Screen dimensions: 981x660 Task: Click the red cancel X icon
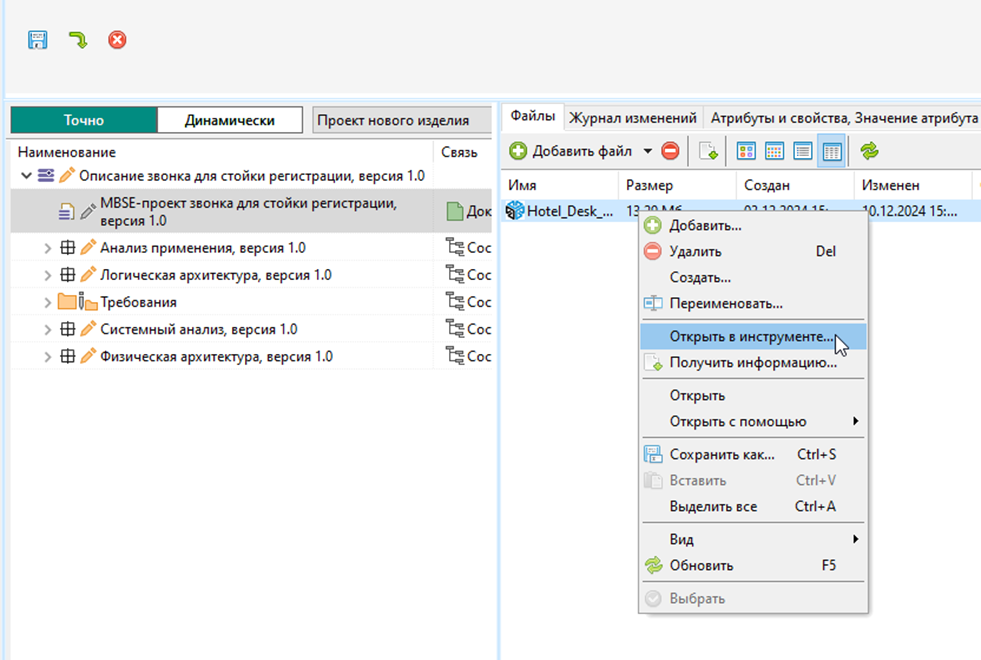[x=117, y=40]
